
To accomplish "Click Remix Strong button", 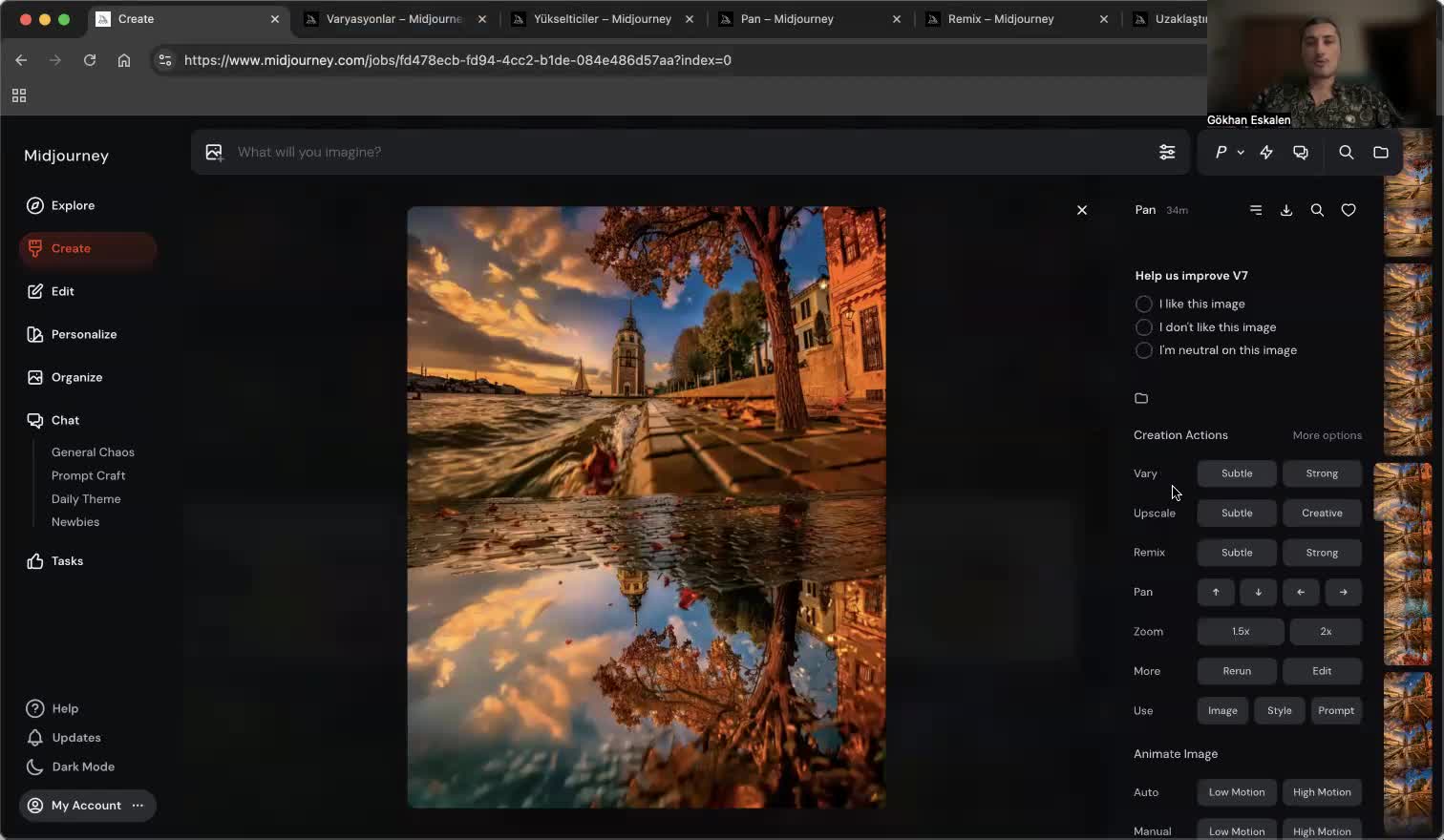I will pos(1322,553).
